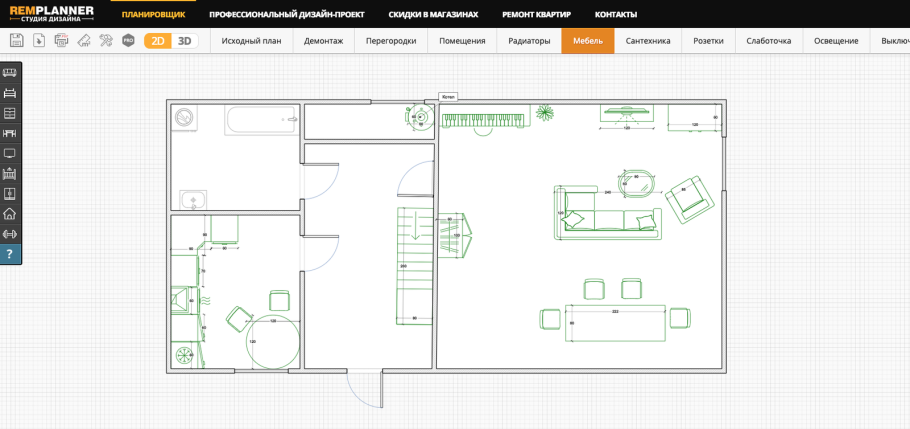Choose the sofa furniture category icon
Screen dimensions: 910x429
pos(10,73)
